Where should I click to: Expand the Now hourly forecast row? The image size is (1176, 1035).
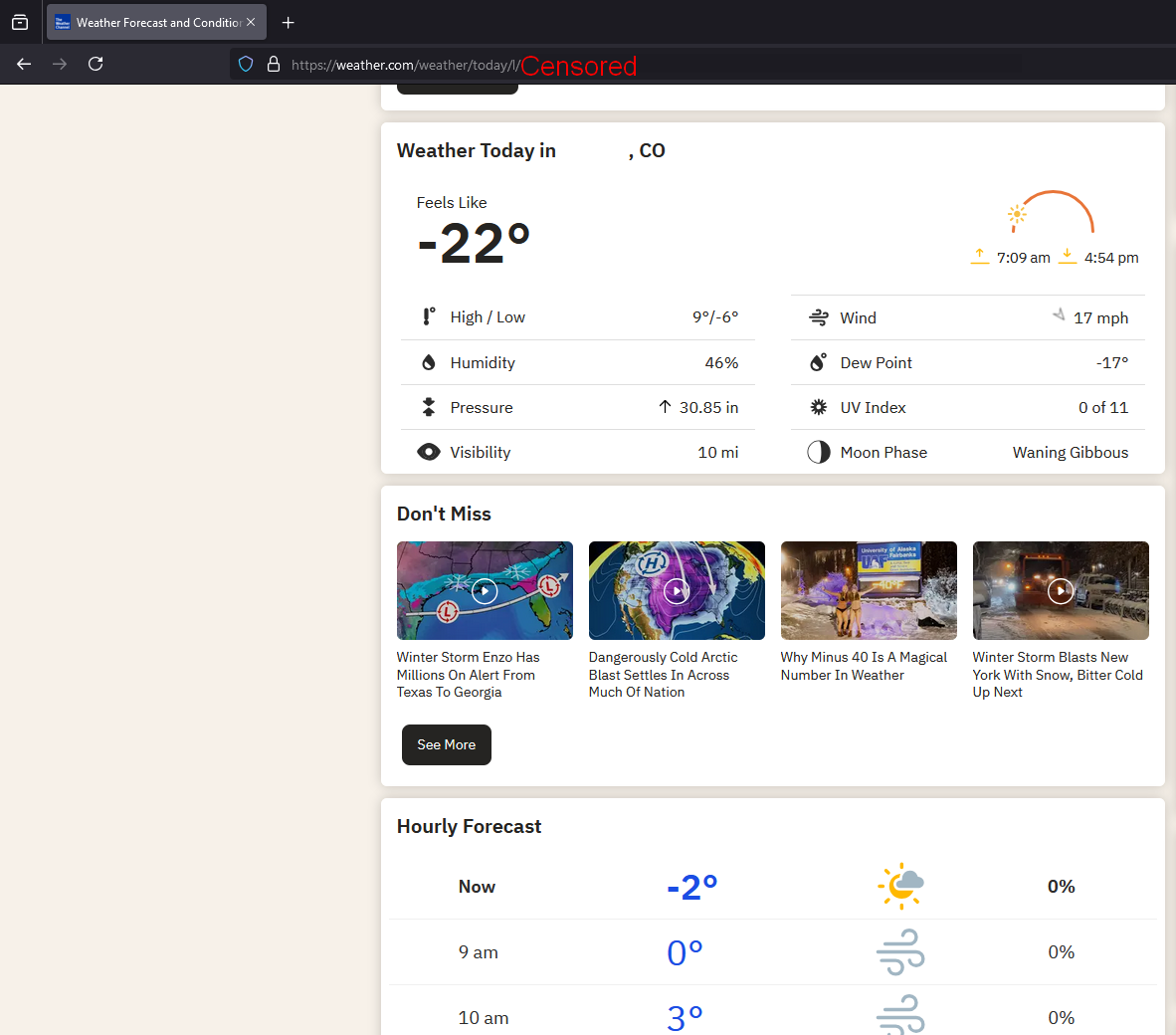pyautogui.click(x=772, y=887)
